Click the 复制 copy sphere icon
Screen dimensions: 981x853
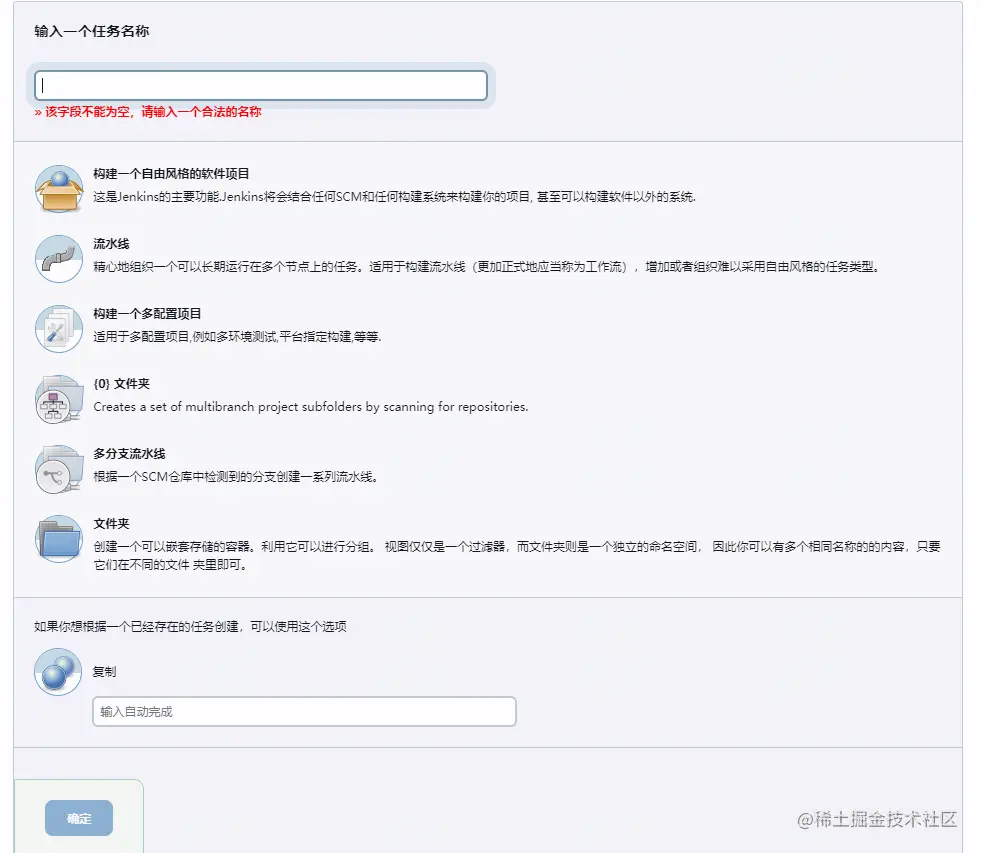(x=57, y=671)
